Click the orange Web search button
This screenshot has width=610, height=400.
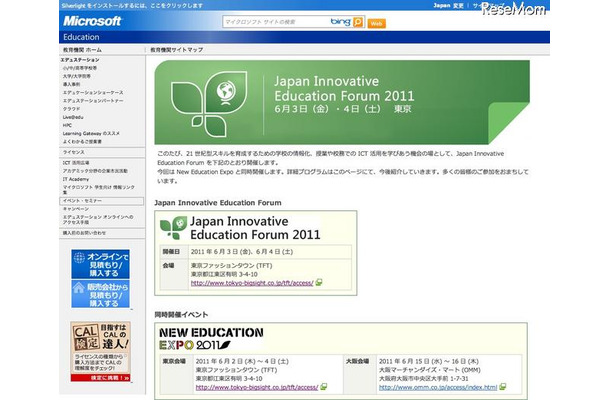pos(376,23)
